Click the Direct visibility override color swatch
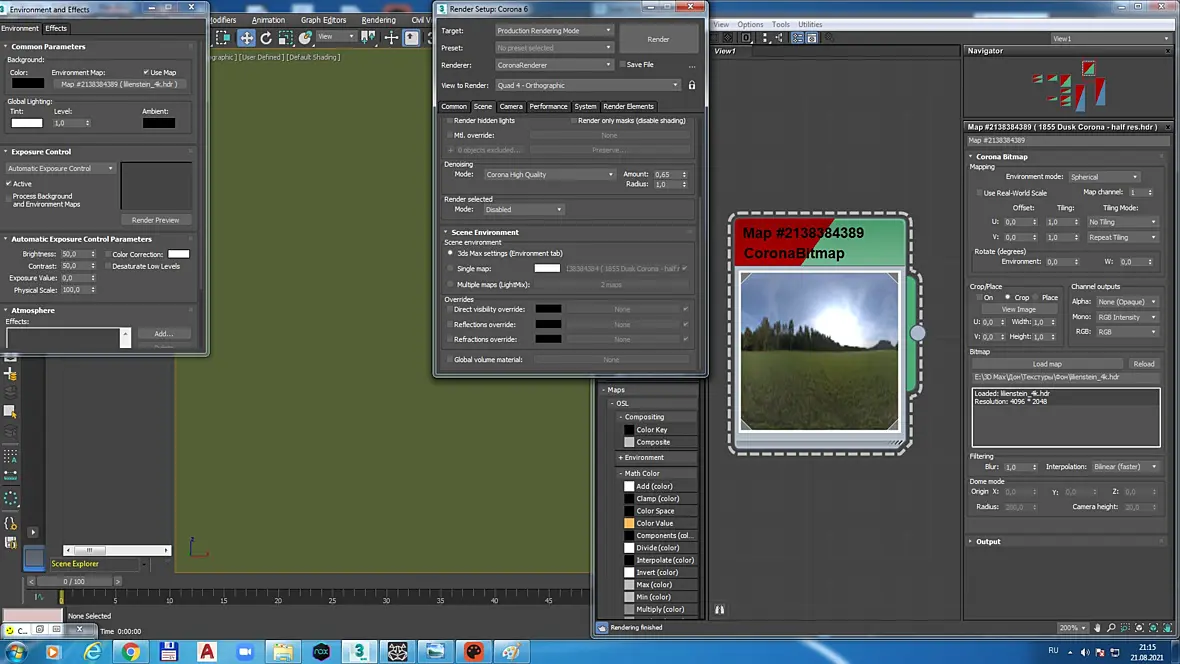This screenshot has height=664, width=1180. 548,309
